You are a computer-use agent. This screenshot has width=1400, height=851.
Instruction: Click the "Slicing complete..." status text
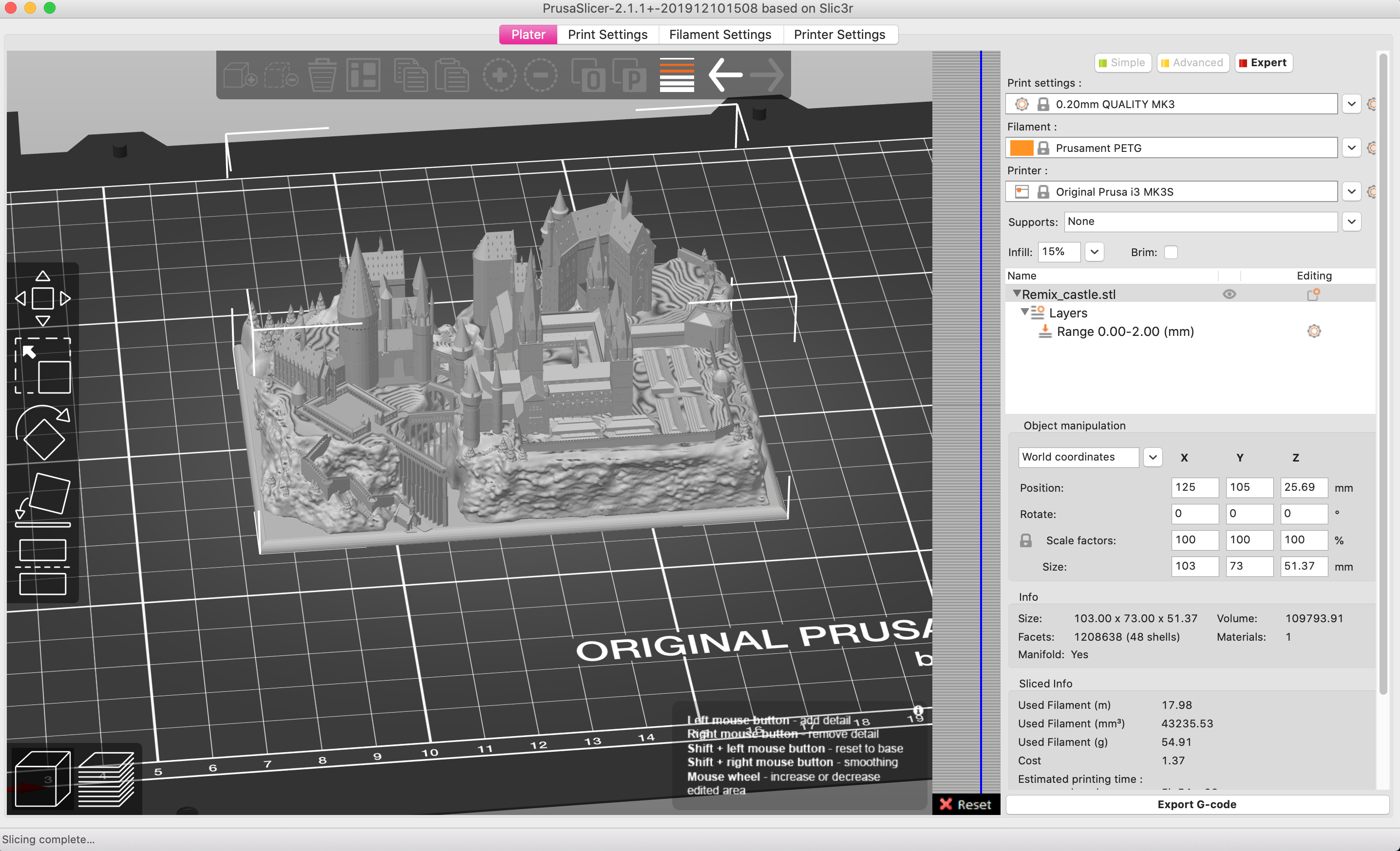48,839
